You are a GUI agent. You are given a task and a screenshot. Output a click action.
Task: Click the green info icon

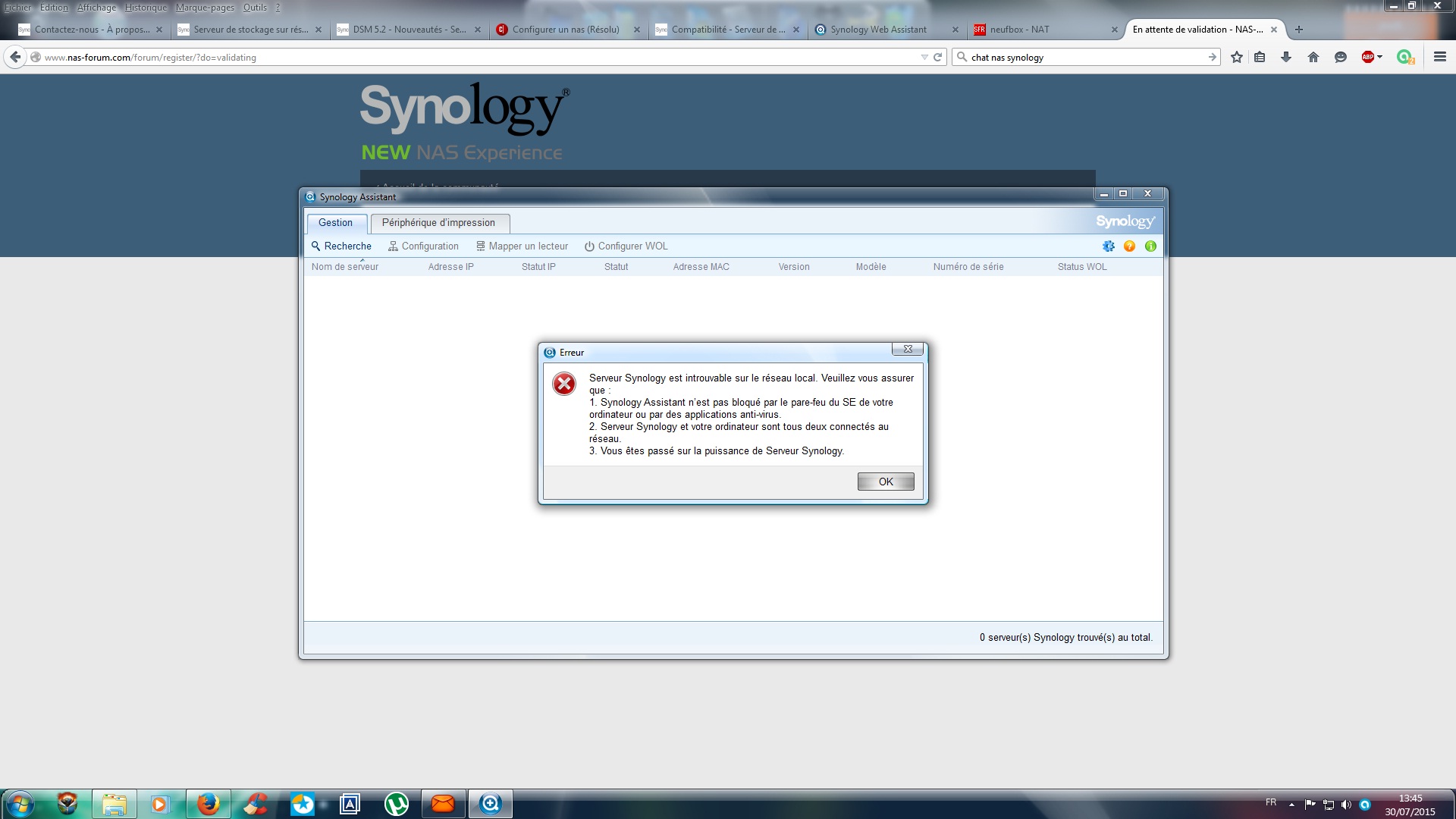tap(1151, 246)
